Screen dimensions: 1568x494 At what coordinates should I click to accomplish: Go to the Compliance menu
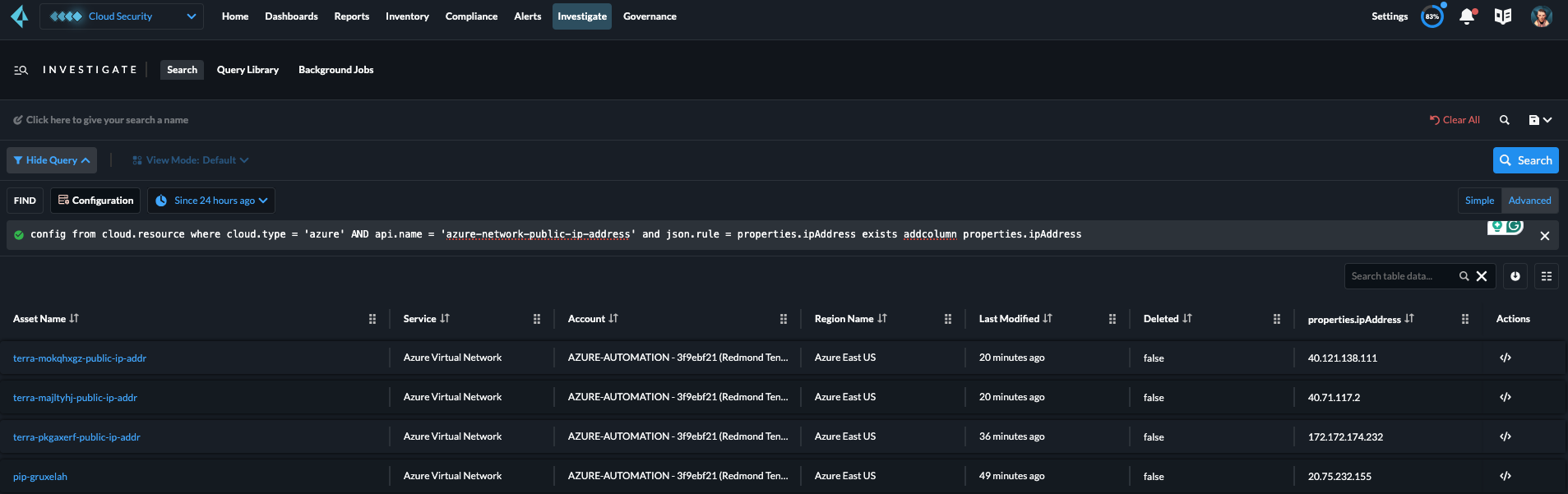[x=471, y=16]
